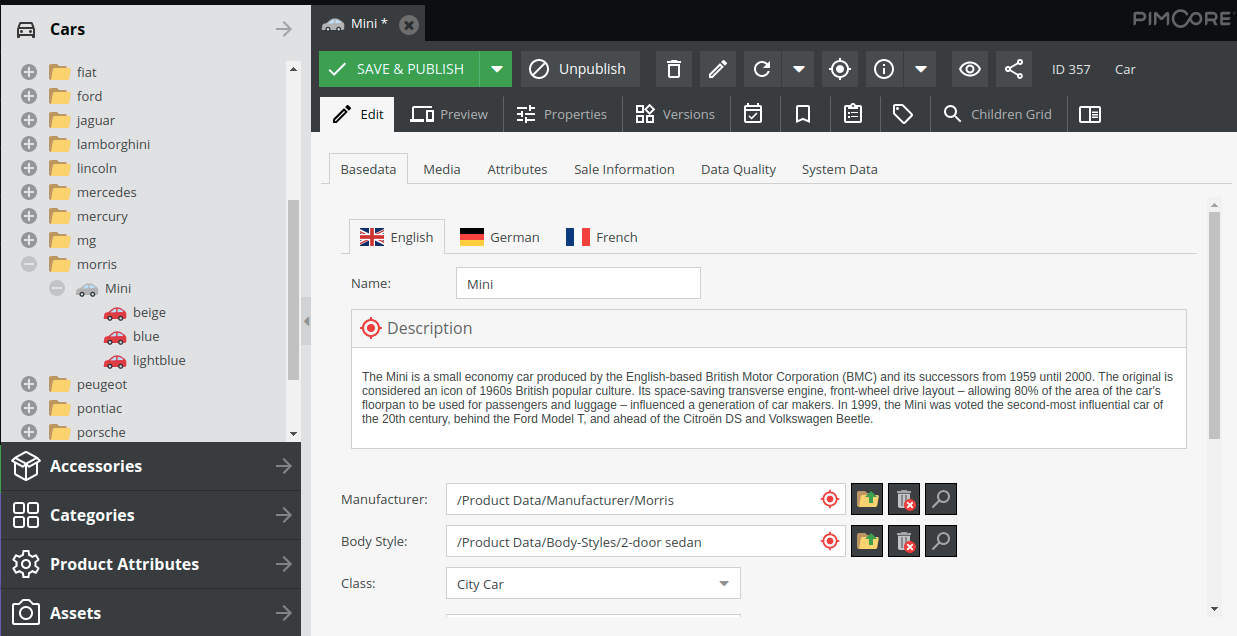The image size is (1237, 636).
Task: Switch to German language tab
Action: pyautogui.click(x=499, y=237)
